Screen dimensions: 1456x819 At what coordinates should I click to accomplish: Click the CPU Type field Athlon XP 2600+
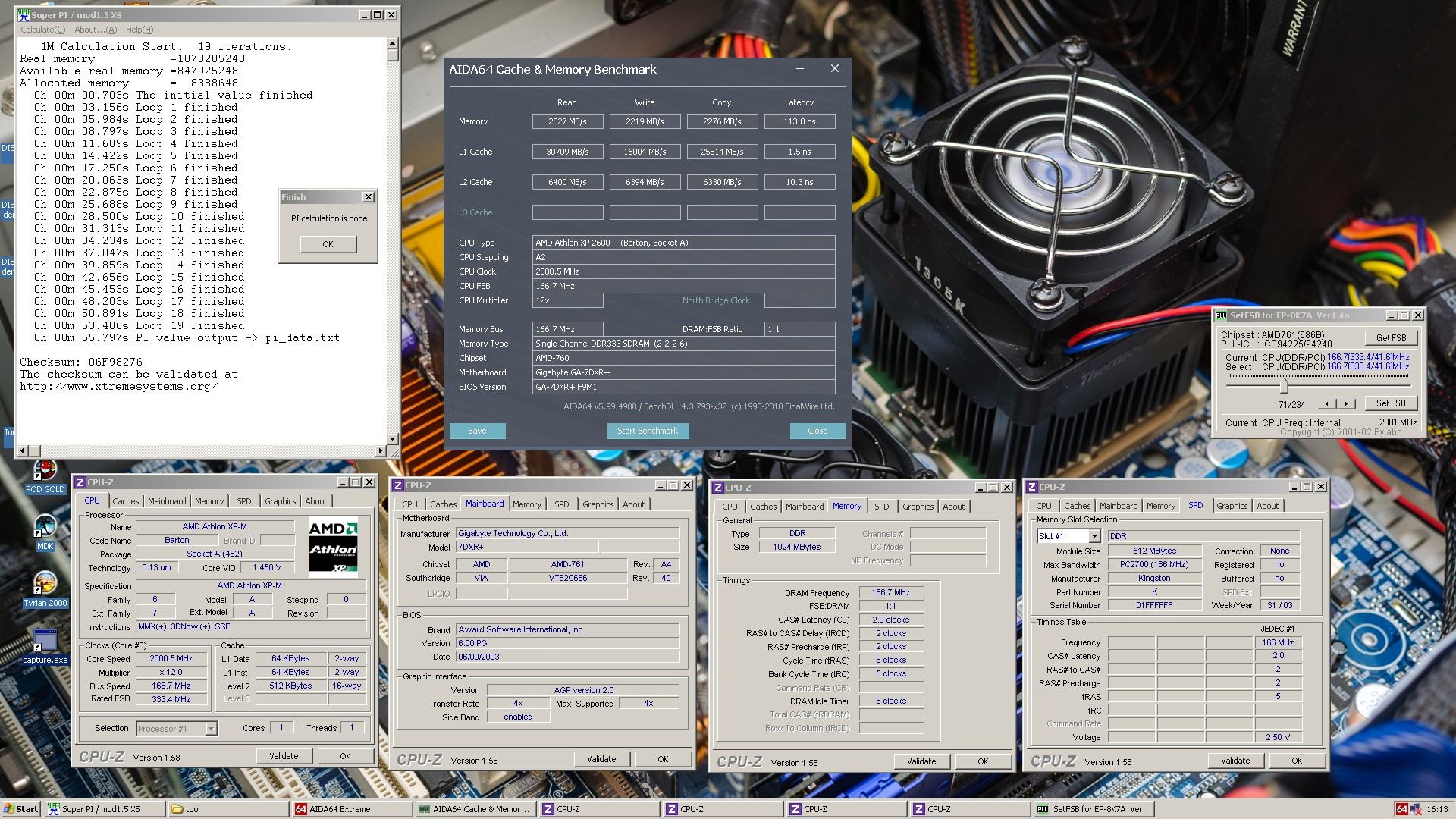coord(683,243)
